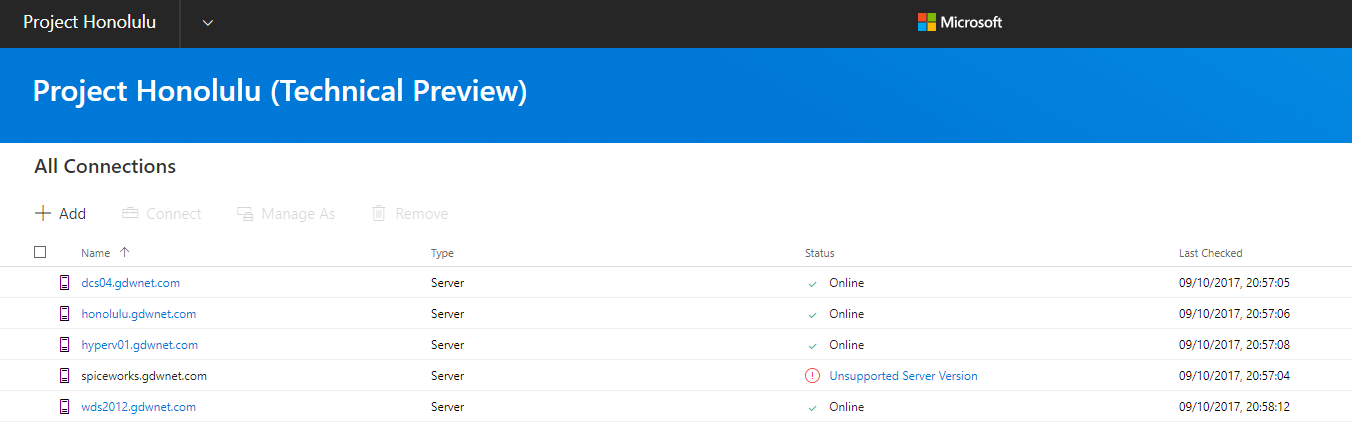Click the server icon beside honolulu.gdwnet.com
Image resolution: width=1352 pixels, height=434 pixels.
tap(65, 314)
